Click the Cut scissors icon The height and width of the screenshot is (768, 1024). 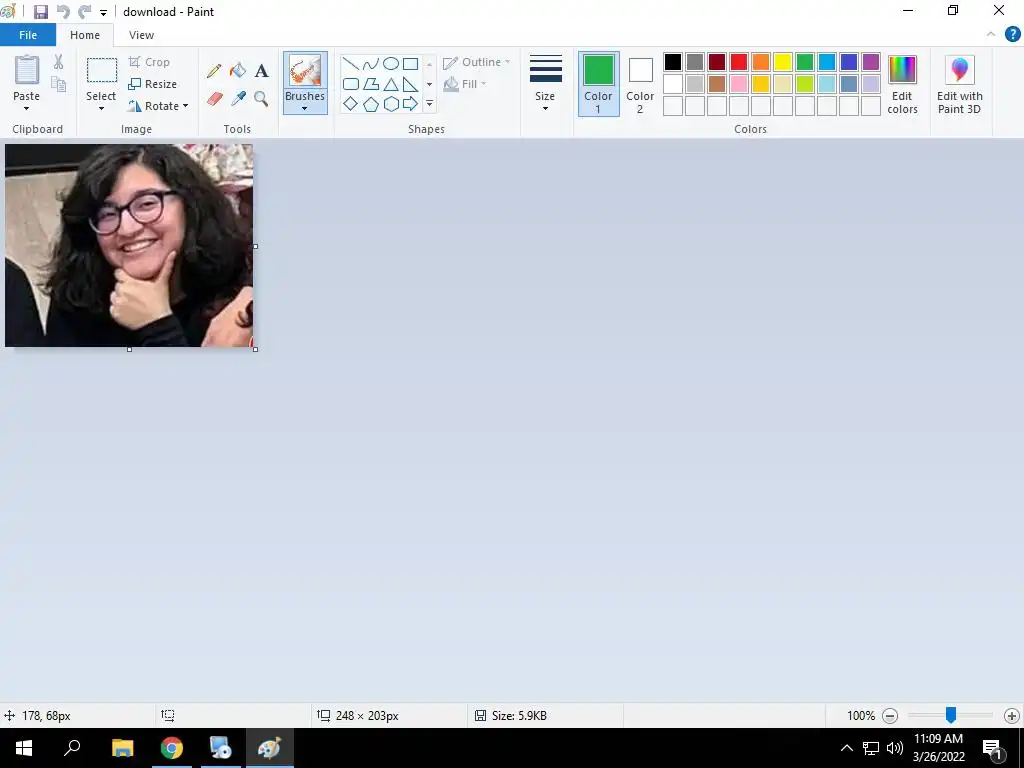(x=59, y=62)
